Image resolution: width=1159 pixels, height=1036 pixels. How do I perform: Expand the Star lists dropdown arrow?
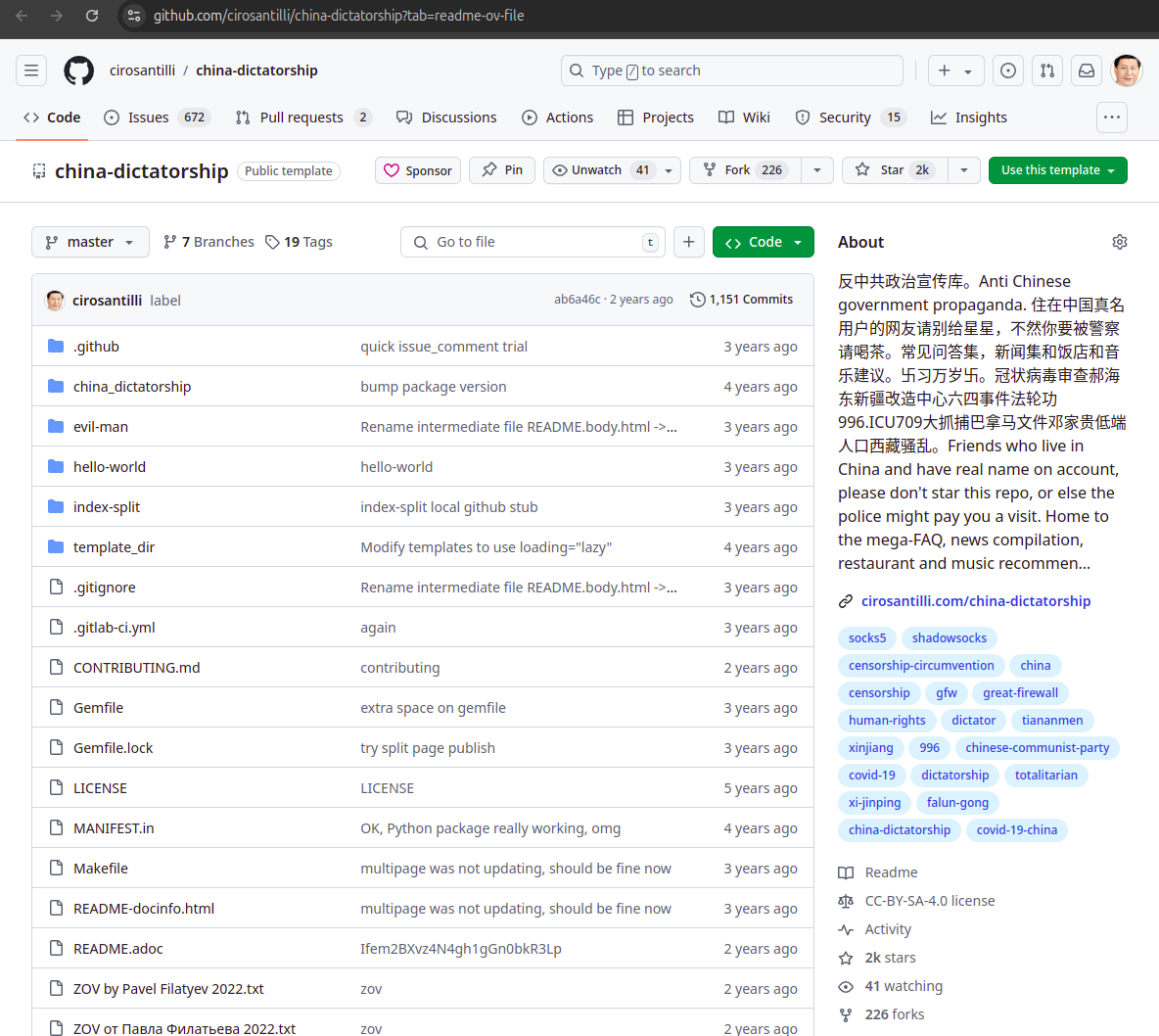coord(964,170)
